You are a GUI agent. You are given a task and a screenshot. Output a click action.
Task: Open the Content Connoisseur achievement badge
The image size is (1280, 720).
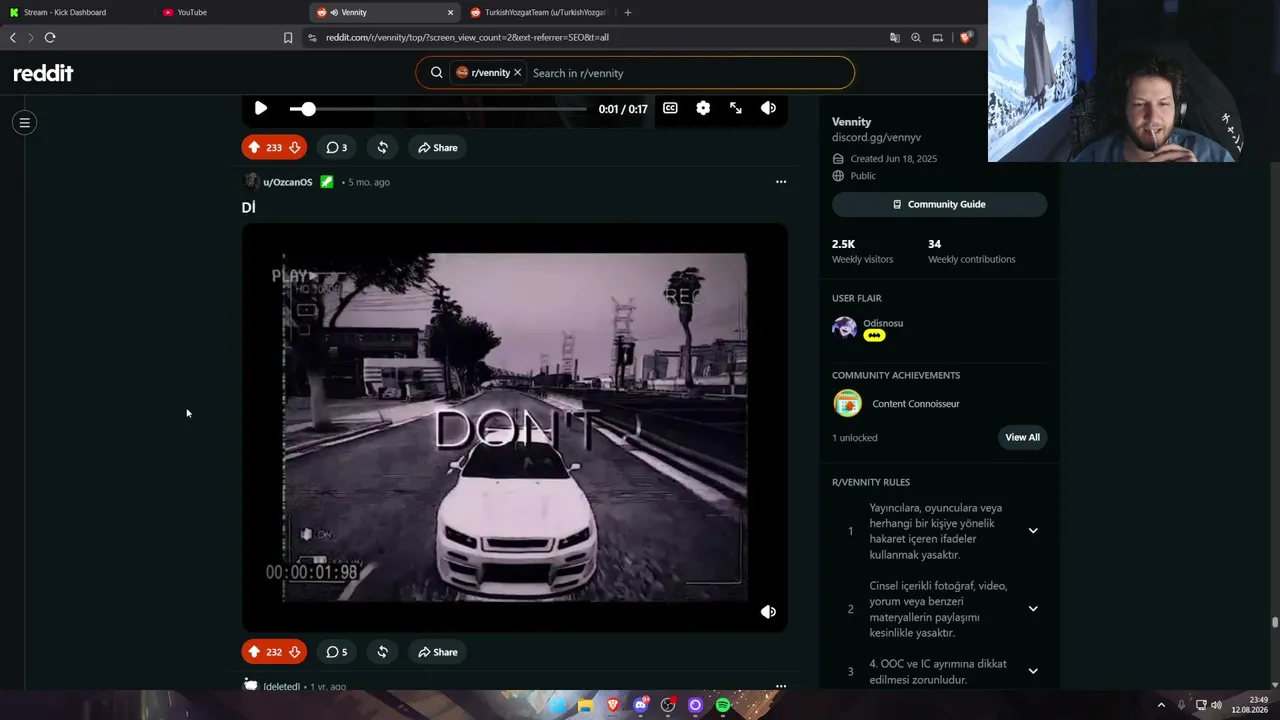[x=847, y=403]
